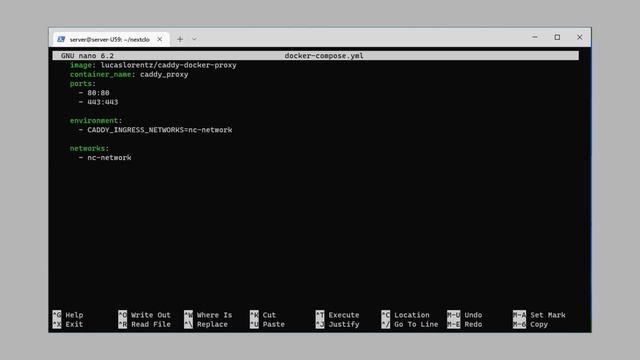Click the ^X Exit shortcut
Image resolution: width=640 pixels, height=360 pixels.
68,324
